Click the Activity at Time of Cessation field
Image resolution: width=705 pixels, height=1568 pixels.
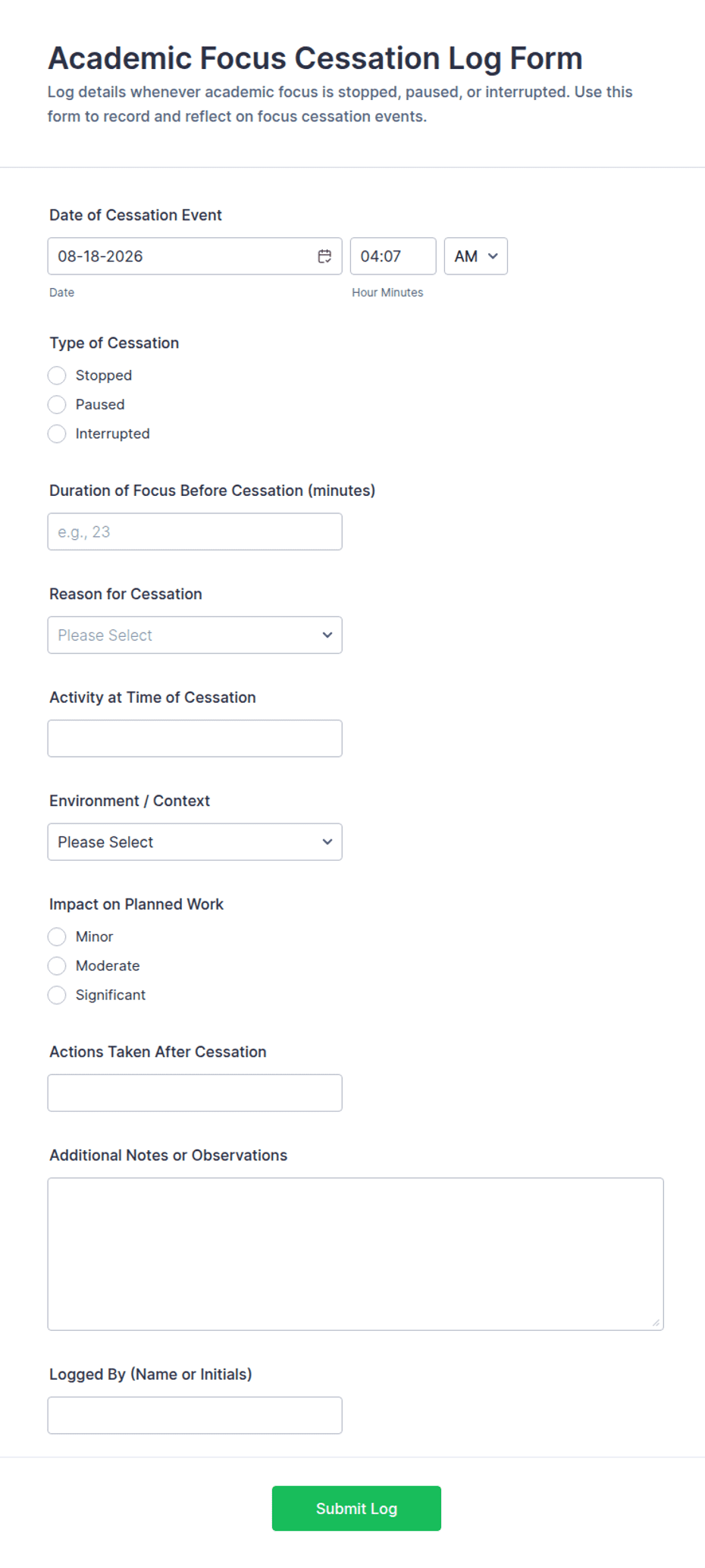point(195,739)
